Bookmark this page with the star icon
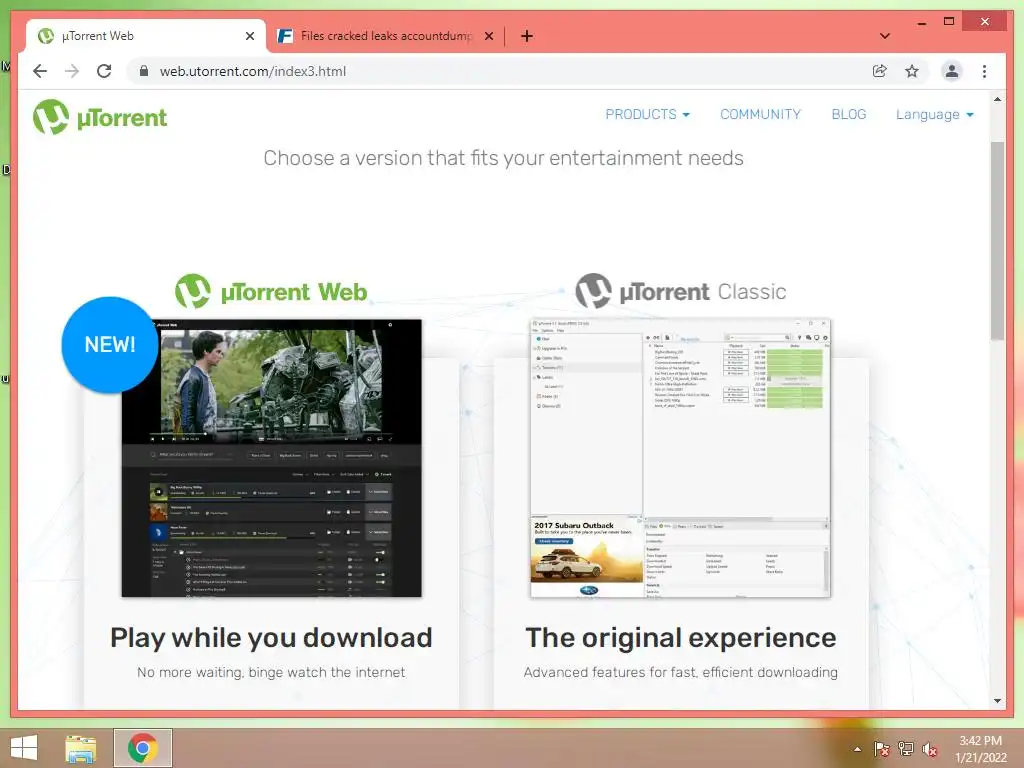 tap(912, 71)
